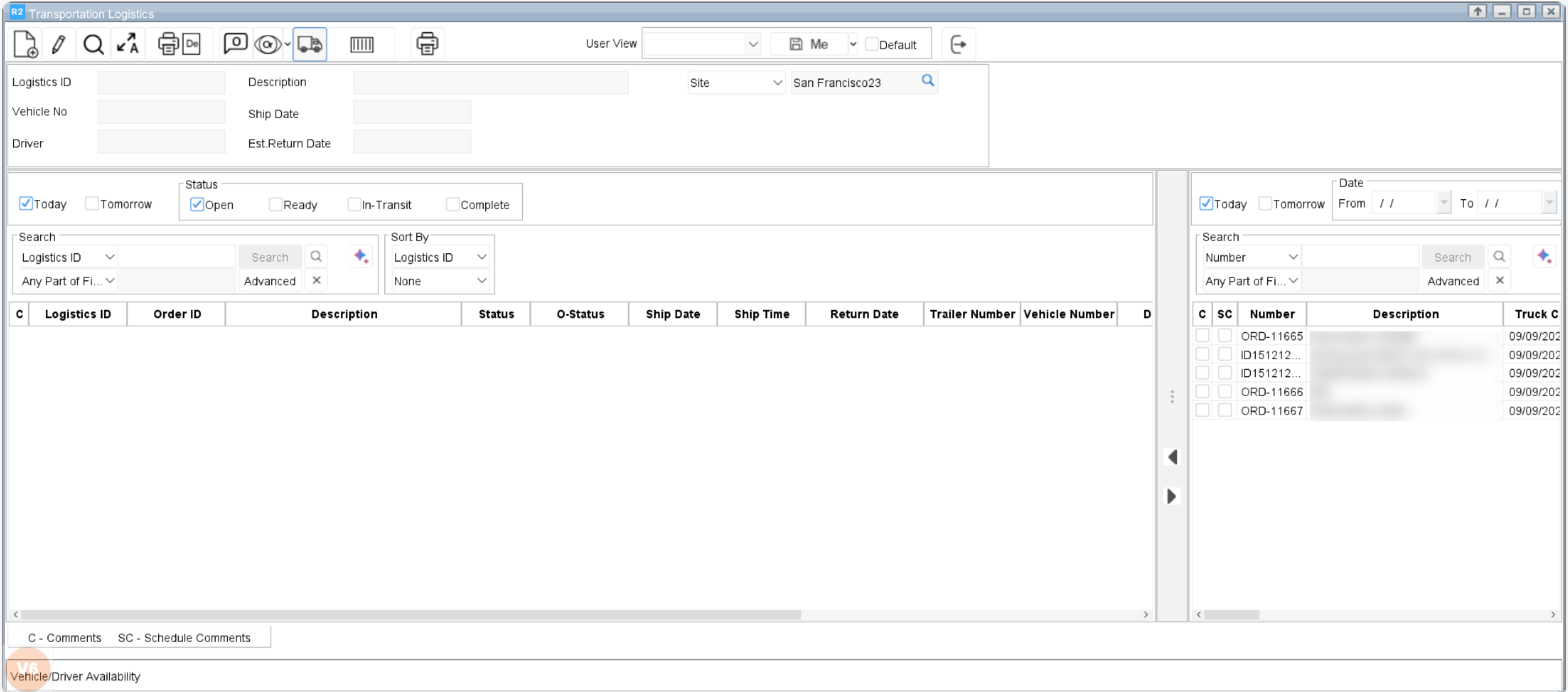This screenshot has width=1568, height=692.
Task: Click the exit door icon
Action: (x=958, y=44)
